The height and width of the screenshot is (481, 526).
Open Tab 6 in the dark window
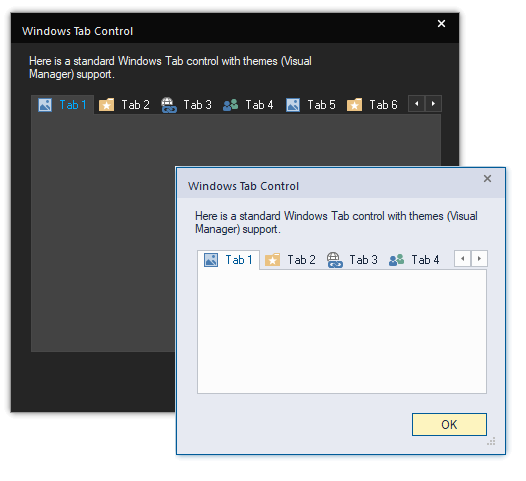(372, 105)
